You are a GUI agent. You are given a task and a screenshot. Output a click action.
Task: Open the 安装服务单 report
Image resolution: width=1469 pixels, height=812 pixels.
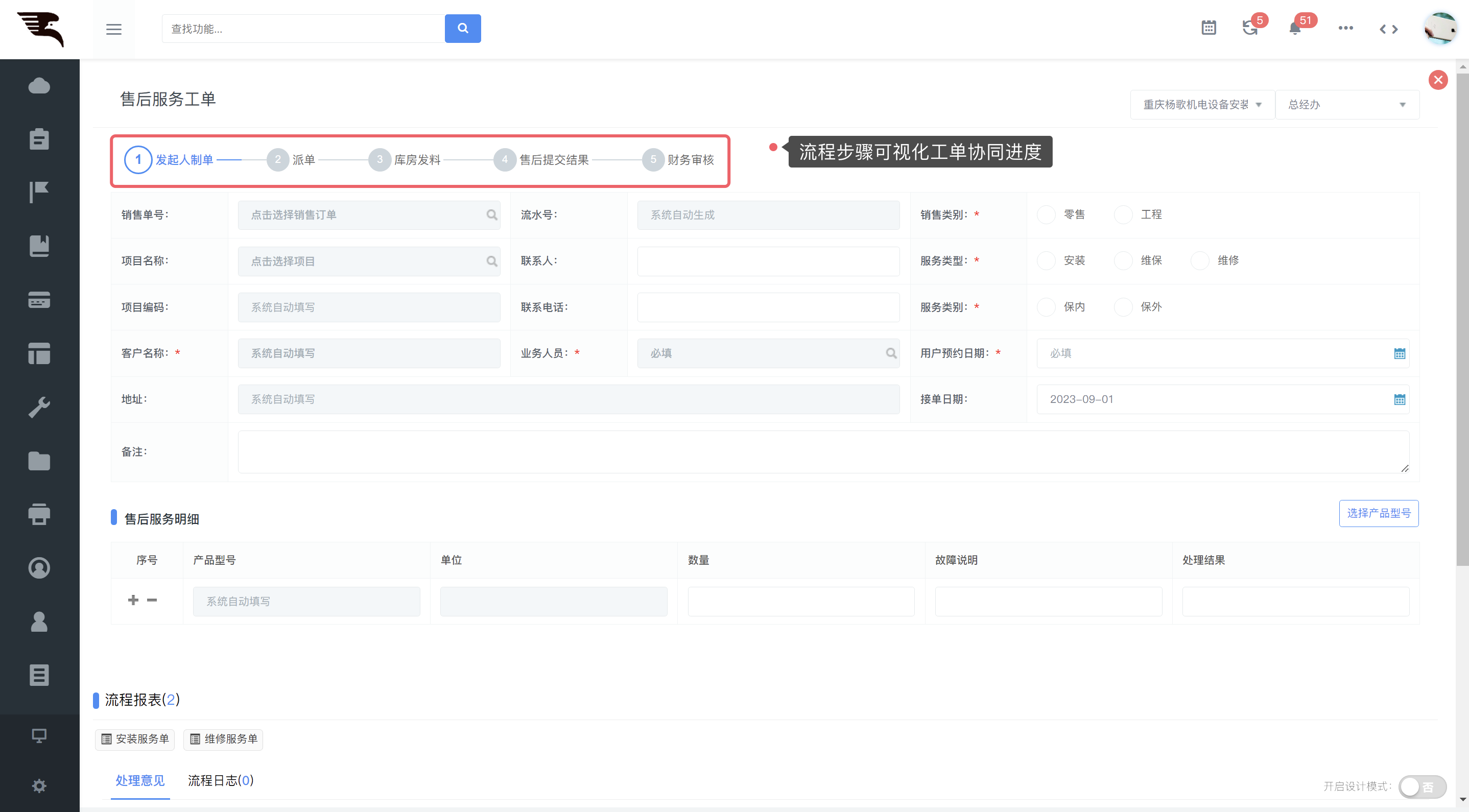[135, 739]
